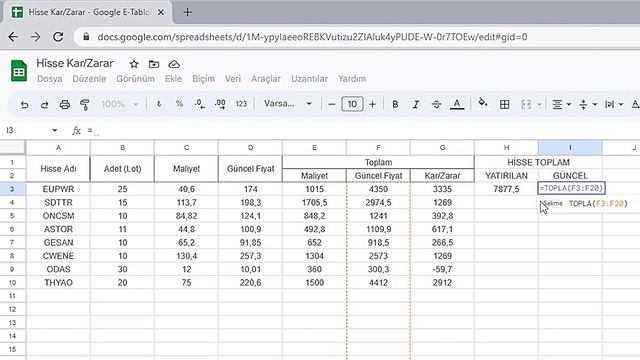Screen dimensions: 640x360
Task: Reload the page in browser
Action: pyautogui.click(x=58, y=37)
